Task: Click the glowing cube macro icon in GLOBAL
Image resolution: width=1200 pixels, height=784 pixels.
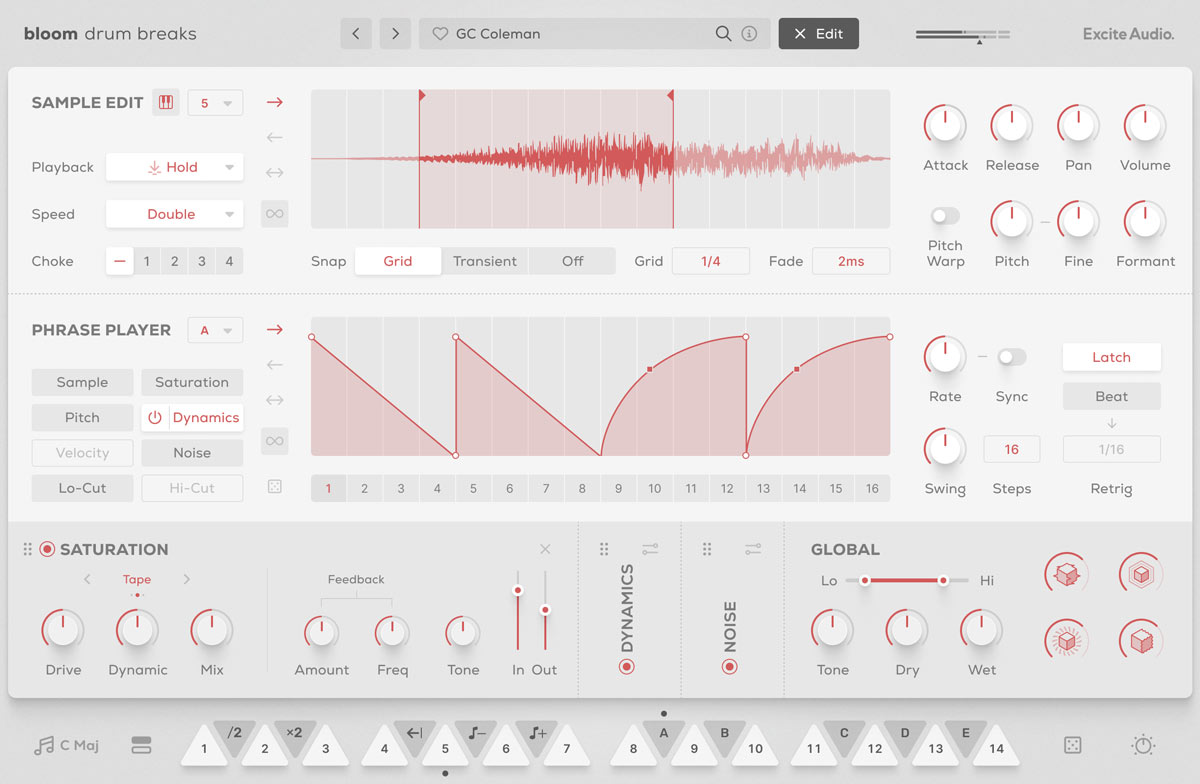Action: point(1066,640)
